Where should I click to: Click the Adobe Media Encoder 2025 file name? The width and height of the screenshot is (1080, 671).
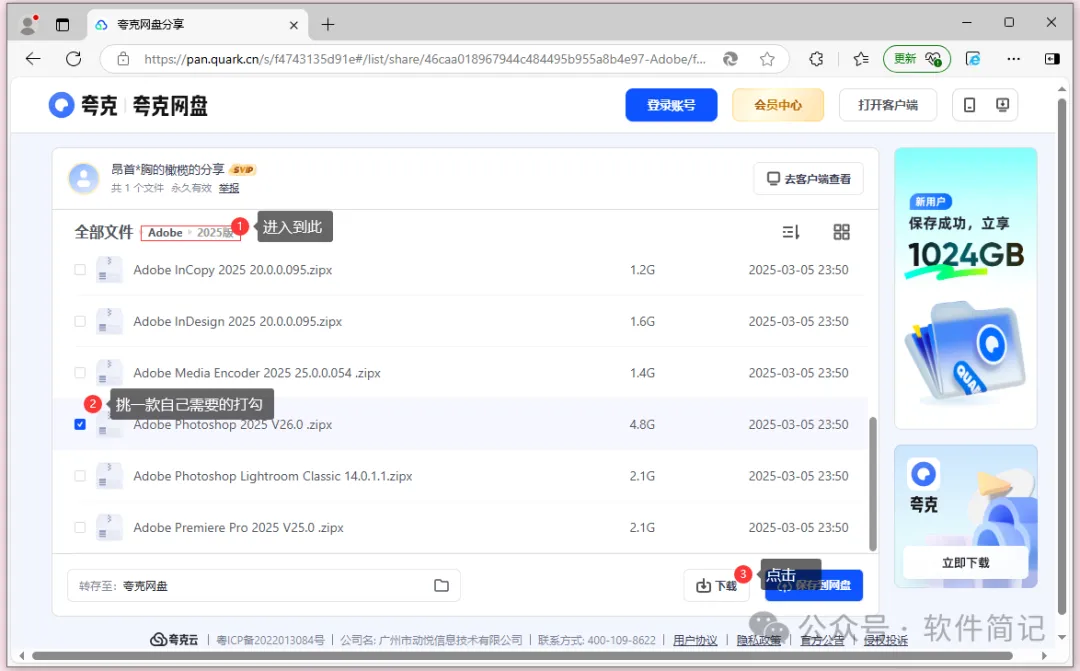257,373
